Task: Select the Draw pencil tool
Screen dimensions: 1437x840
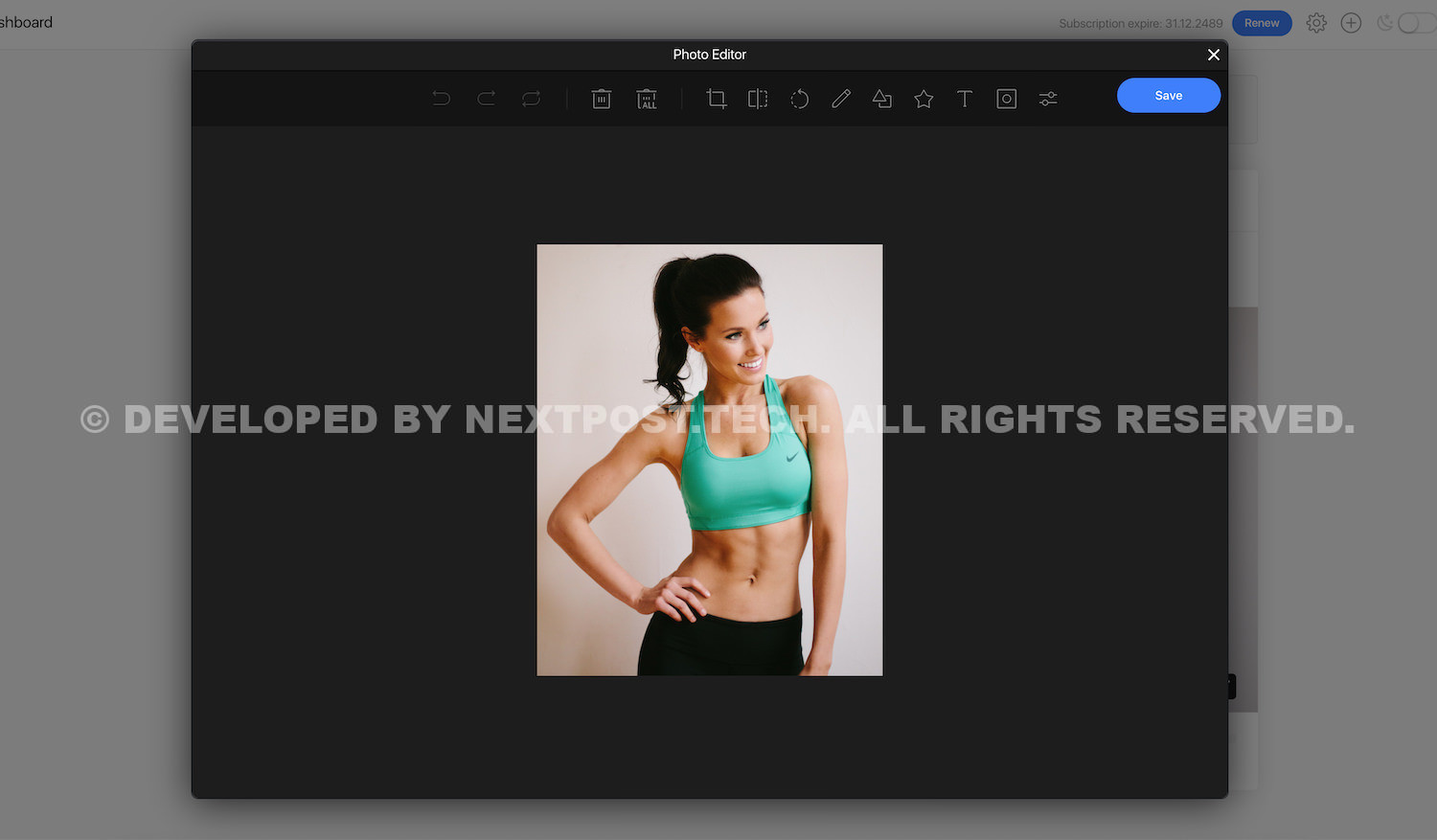Action: (x=841, y=99)
